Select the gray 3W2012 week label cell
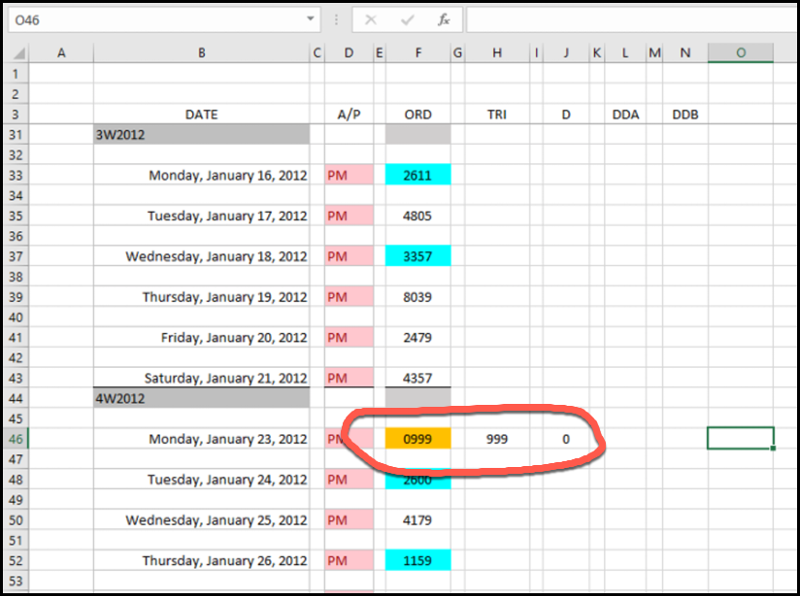Screen dimensions: 800x596 pos(201,135)
